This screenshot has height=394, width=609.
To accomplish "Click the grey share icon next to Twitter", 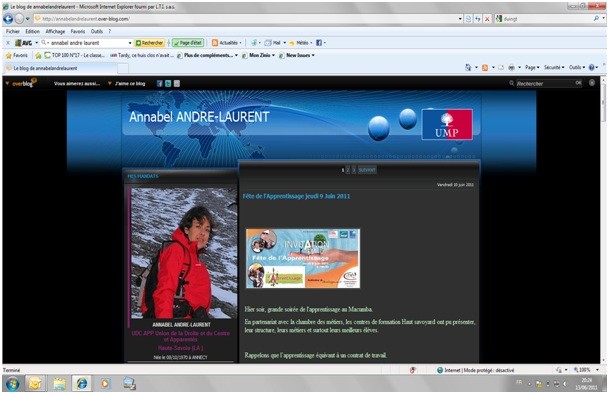I will pyautogui.click(x=177, y=84).
